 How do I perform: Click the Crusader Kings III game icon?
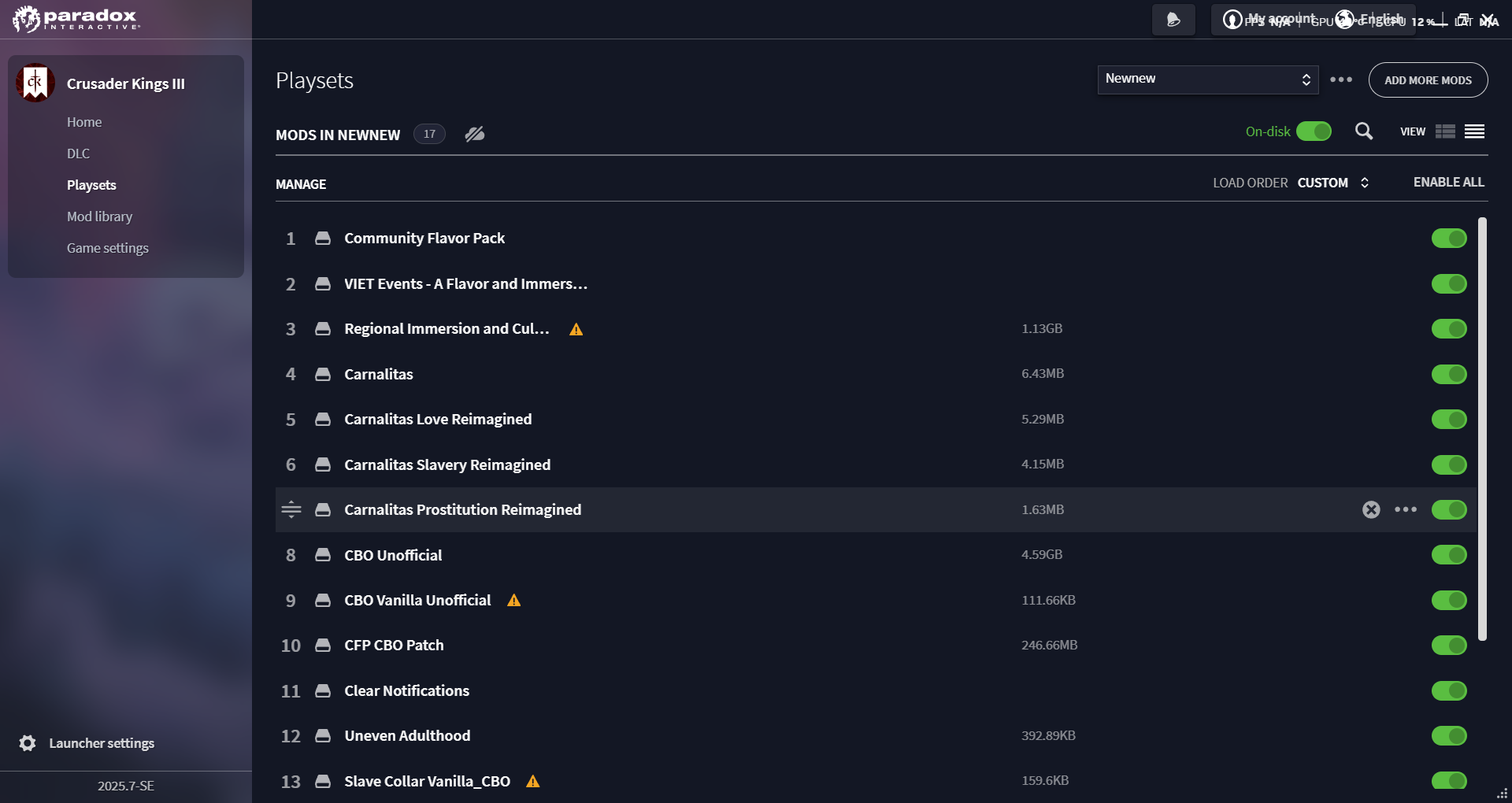35,83
